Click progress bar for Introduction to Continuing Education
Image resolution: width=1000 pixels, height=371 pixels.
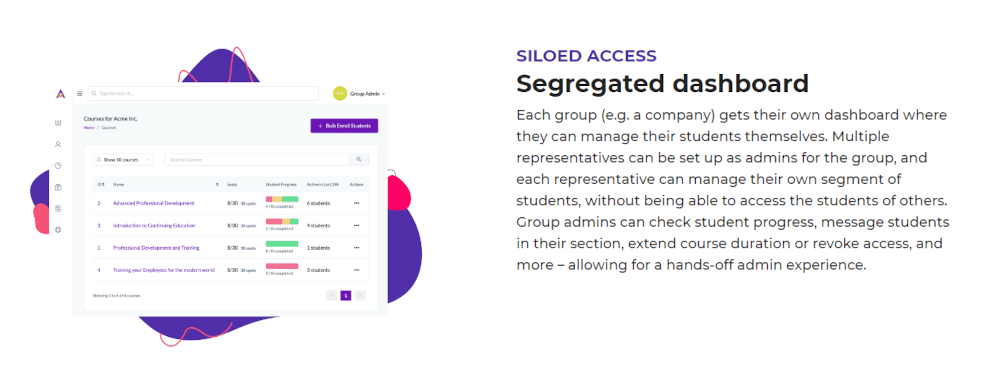coord(282,221)
